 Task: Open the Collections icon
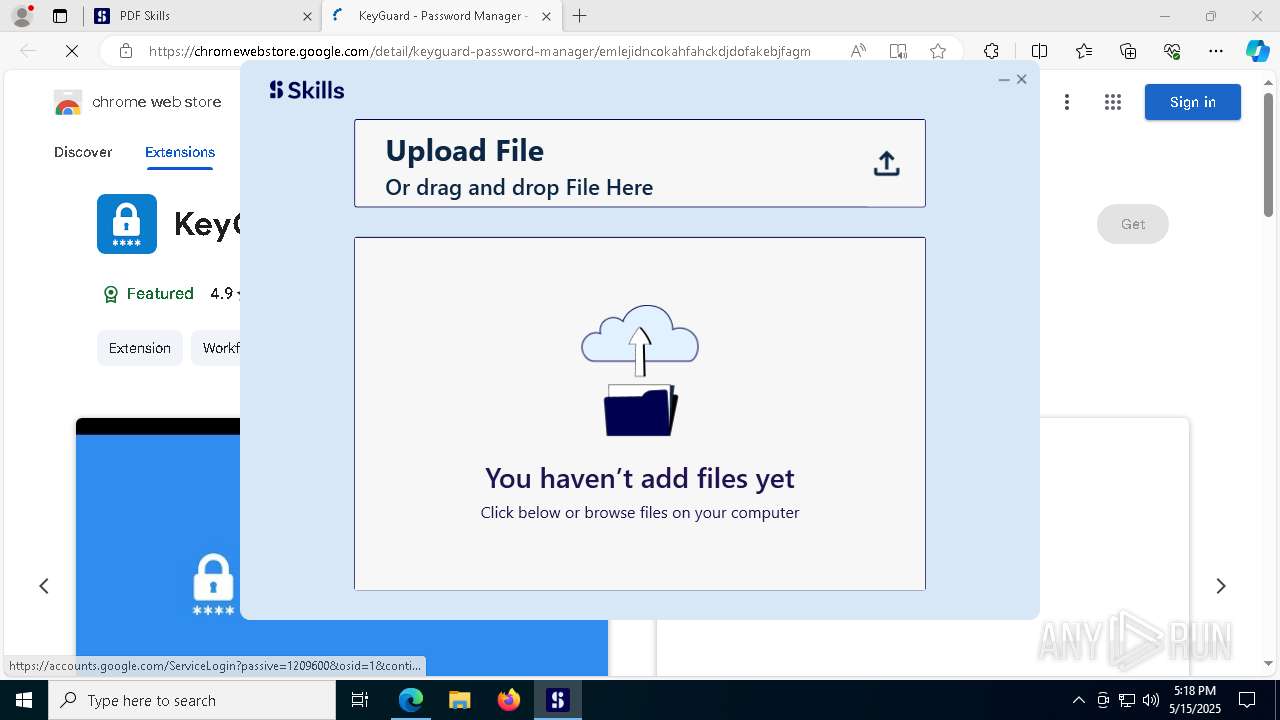[x=1128, y=51]
